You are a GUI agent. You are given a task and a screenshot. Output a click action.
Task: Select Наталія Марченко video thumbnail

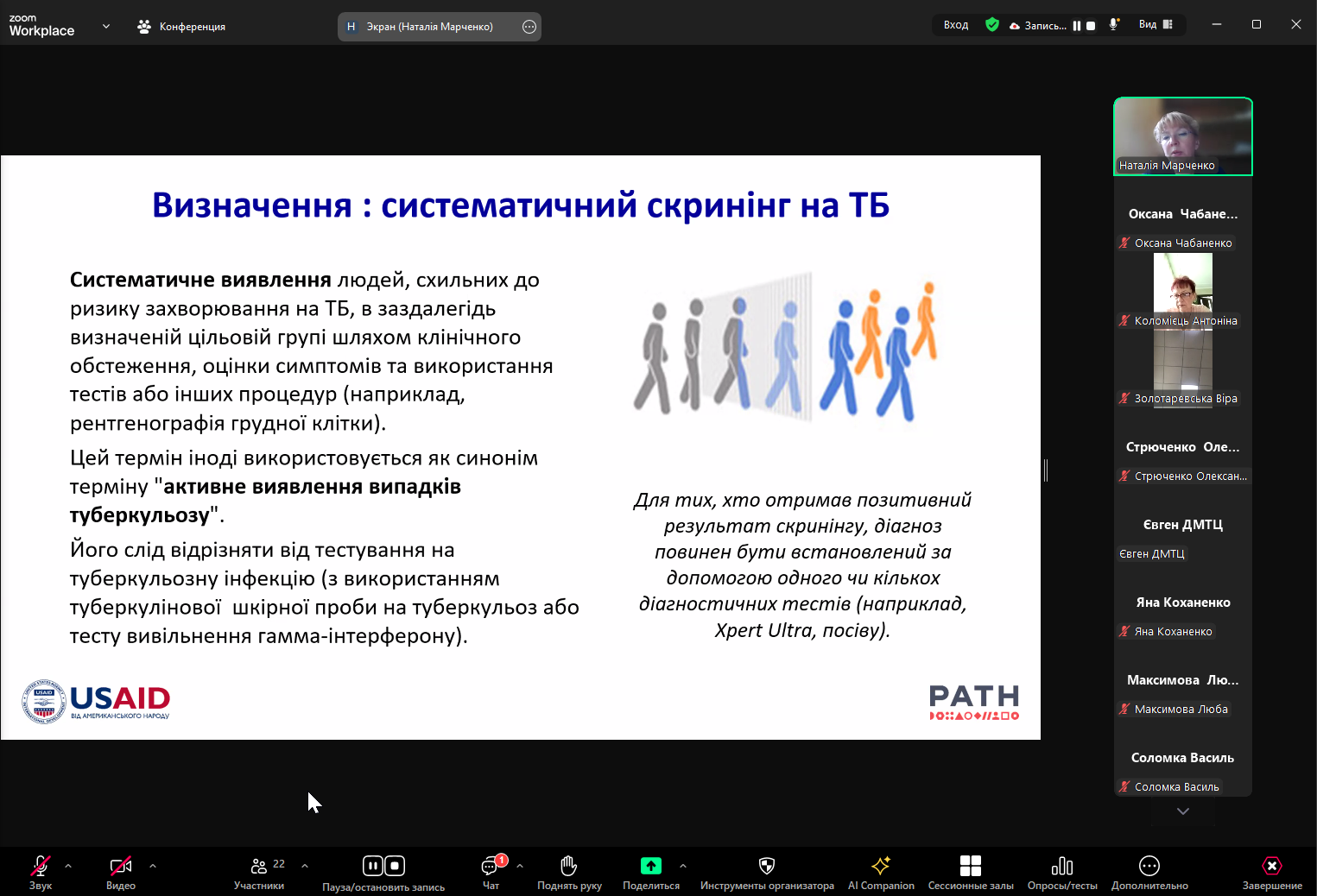click(1182, 136)
